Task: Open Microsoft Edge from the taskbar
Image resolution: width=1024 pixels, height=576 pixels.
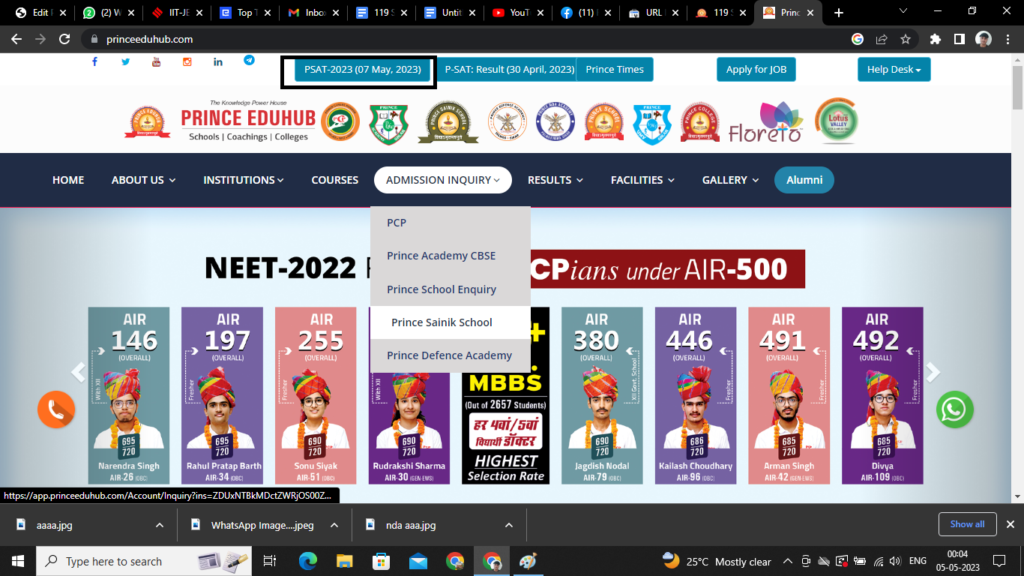Action: (306, 561)
